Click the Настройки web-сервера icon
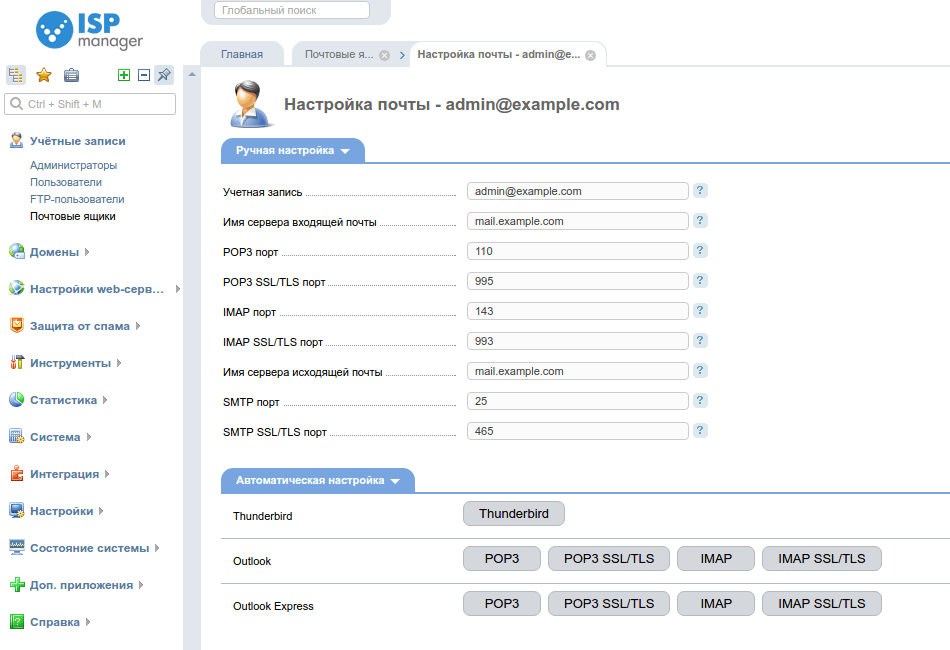The height and width of the screenshot is (650, 950). 16,288
